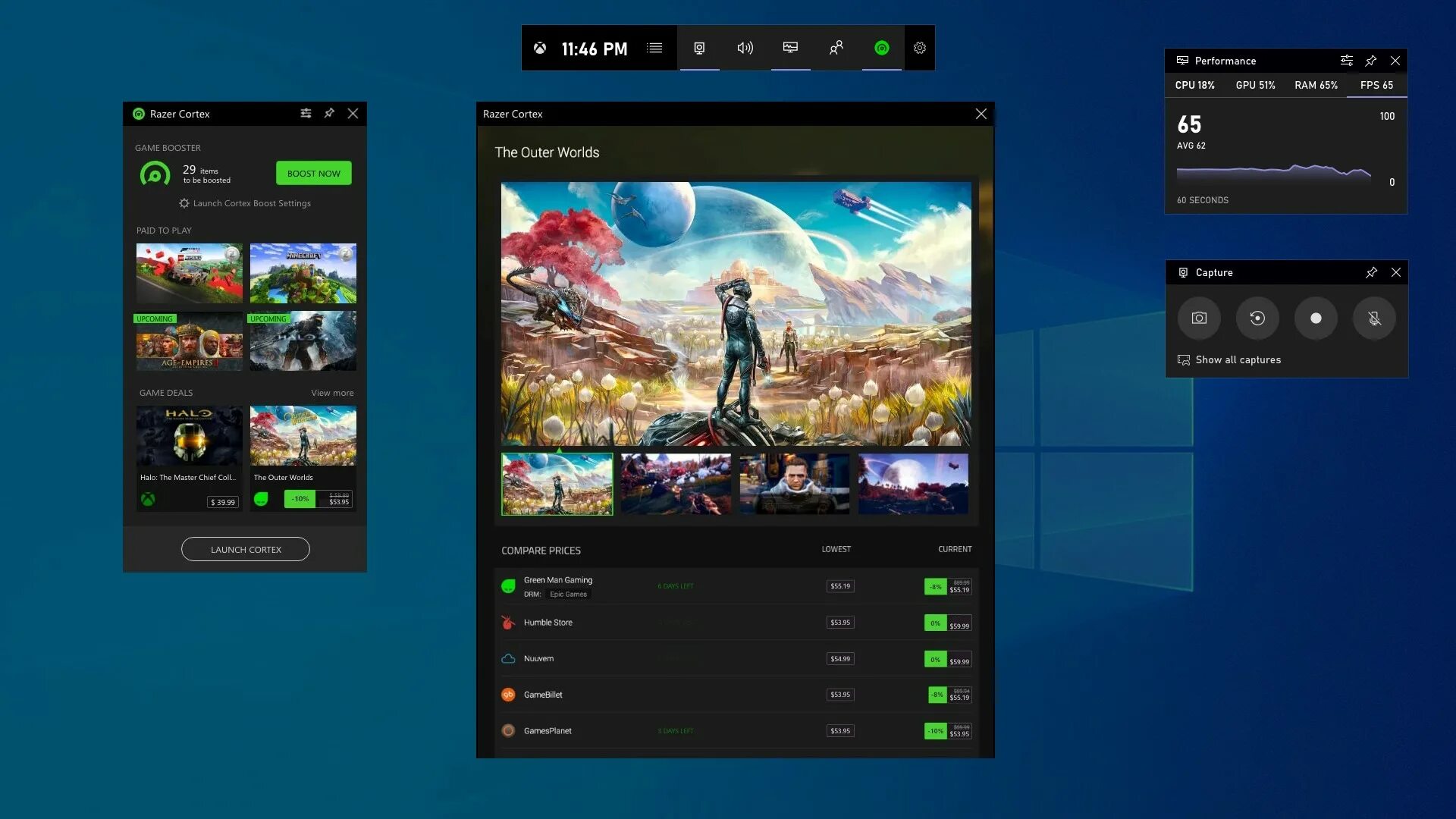Pin the Performance widget

(1371, 61)
